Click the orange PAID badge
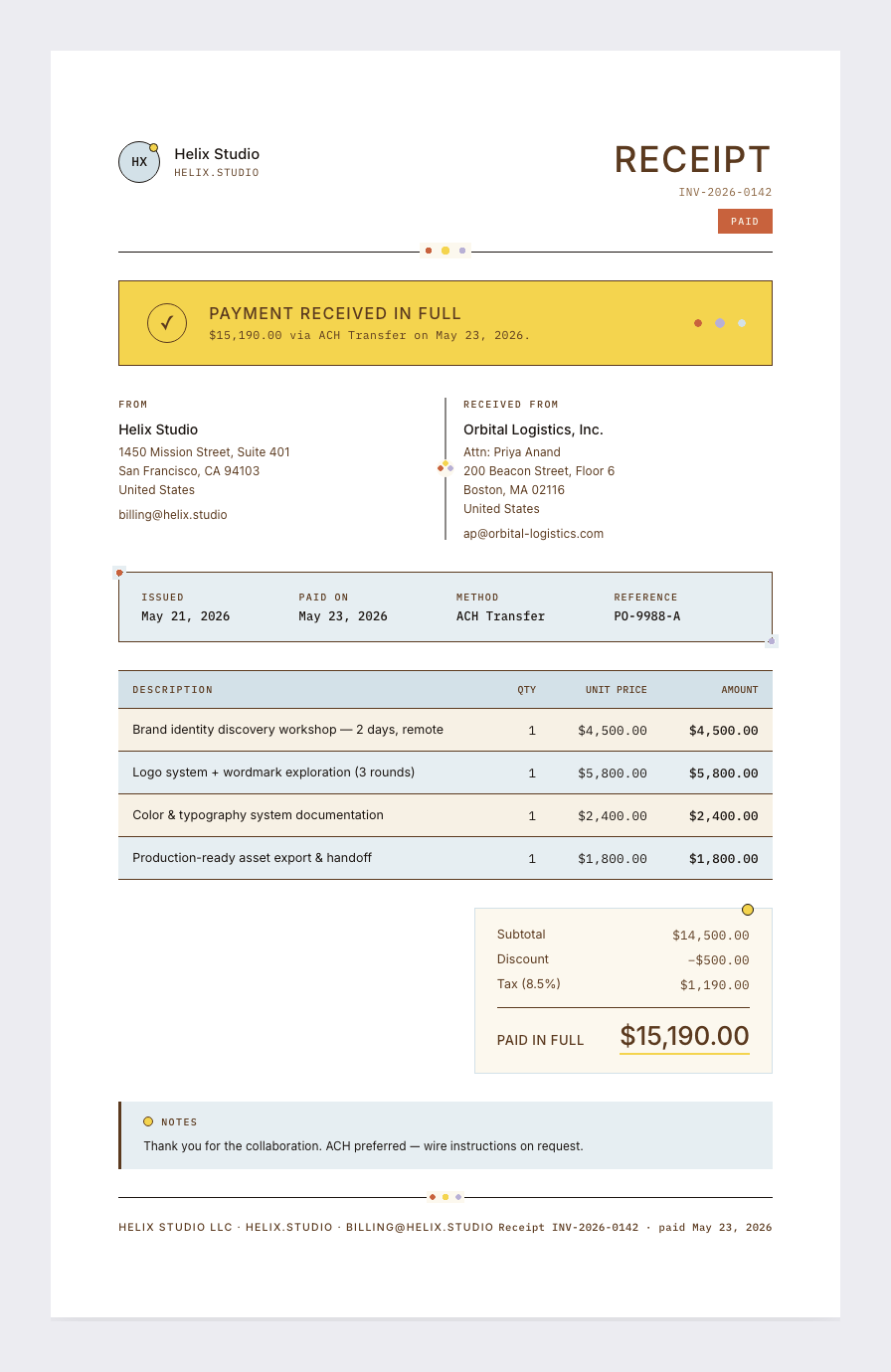The height and width of the screenshot is (1372, 891). 745,222
